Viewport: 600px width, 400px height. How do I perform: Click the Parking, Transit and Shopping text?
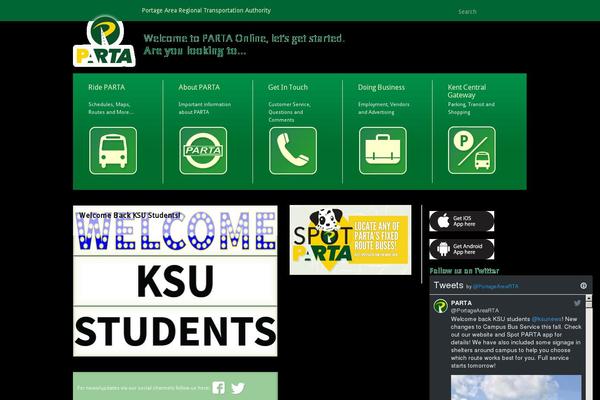pyautogui.click(x=471, y=108)
